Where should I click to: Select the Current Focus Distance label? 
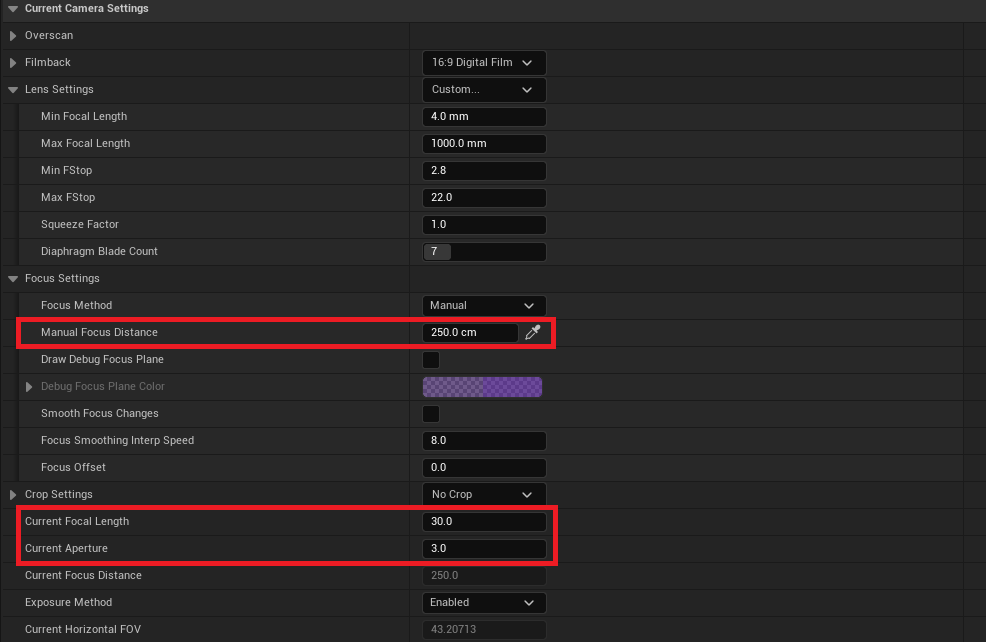(83, 575)
